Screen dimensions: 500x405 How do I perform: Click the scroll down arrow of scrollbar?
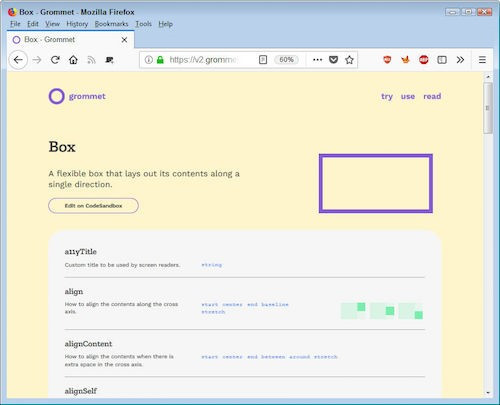(488, 393)
